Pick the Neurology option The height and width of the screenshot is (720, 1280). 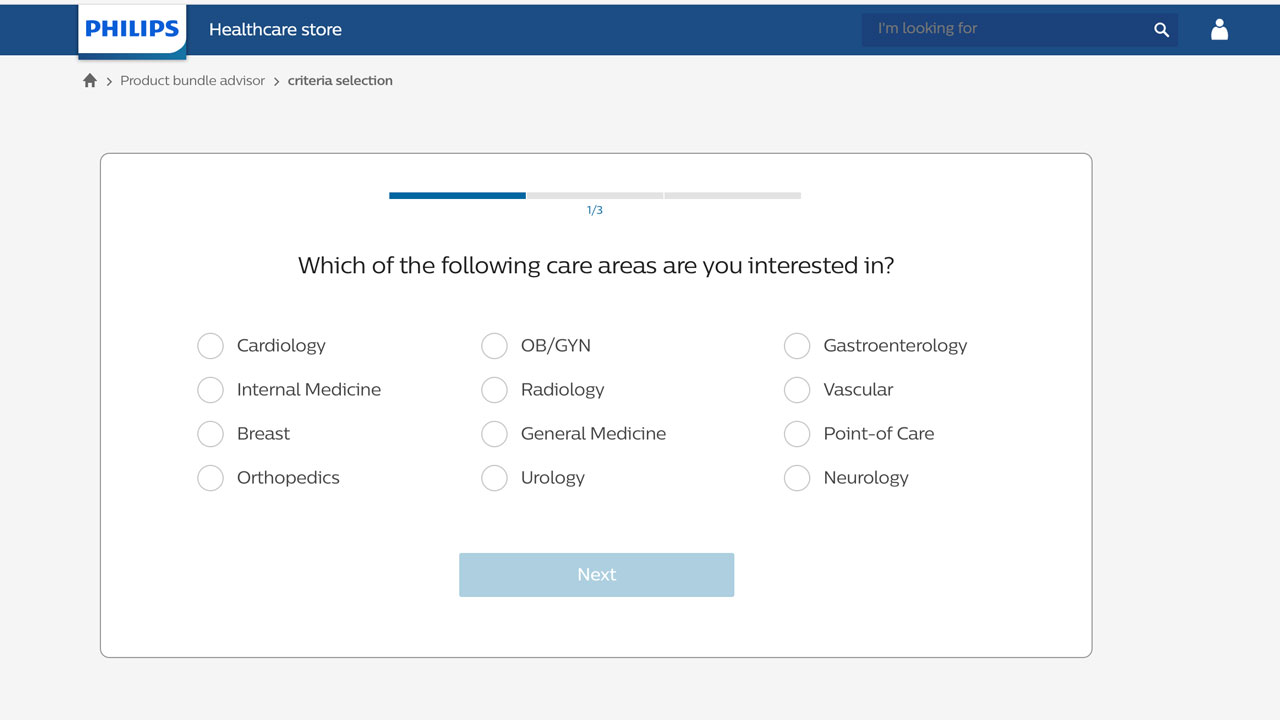tap(797, 478)
